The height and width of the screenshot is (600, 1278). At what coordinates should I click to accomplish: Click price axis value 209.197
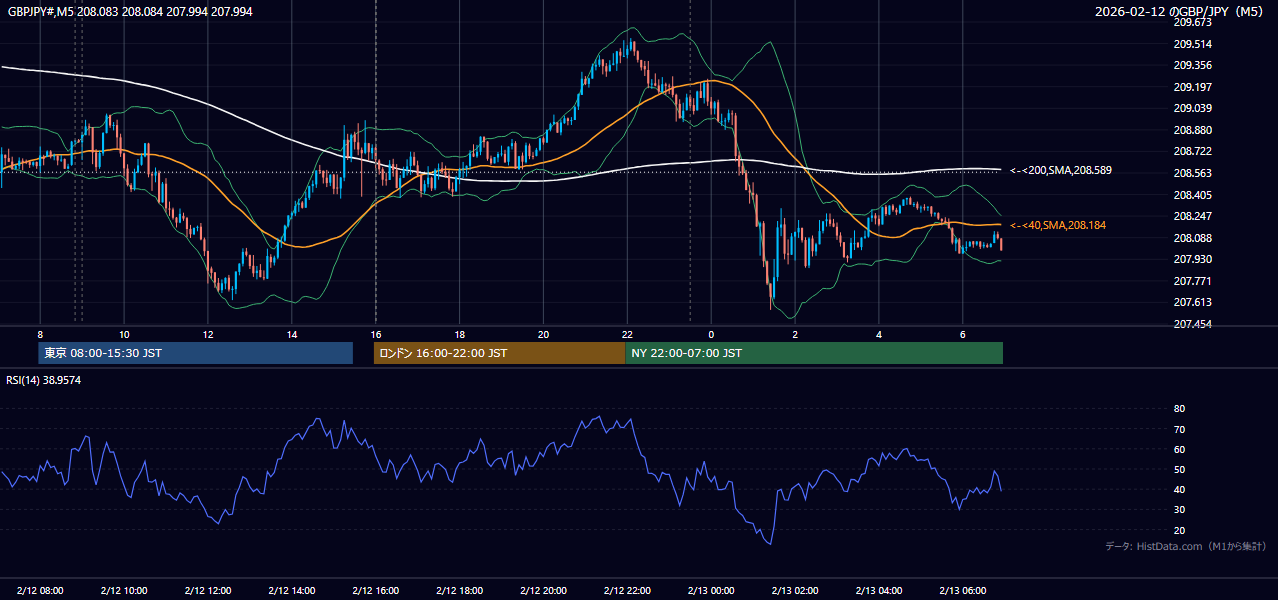click(1192, 87)
